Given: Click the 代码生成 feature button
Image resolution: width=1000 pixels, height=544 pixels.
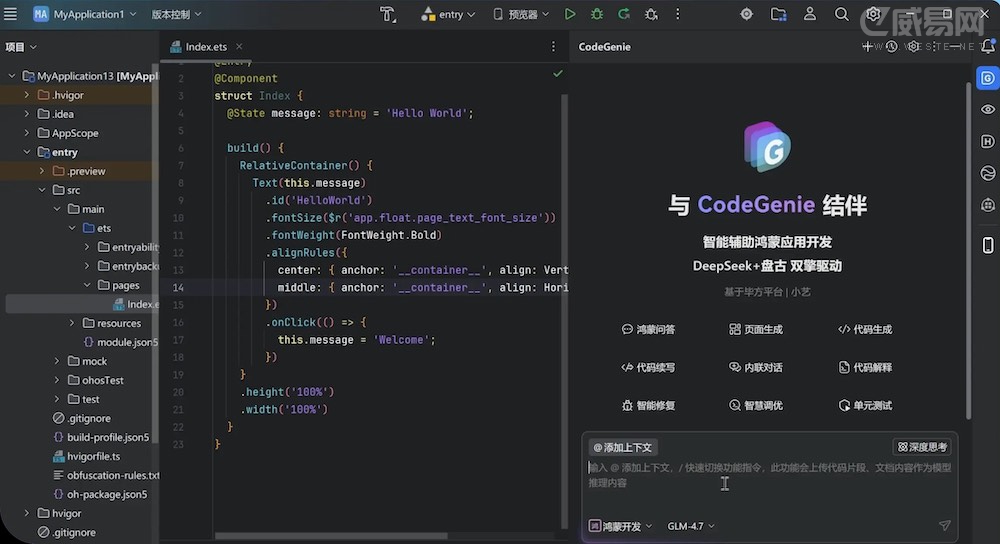Looking at the screenshot, I should coord(865,329).
